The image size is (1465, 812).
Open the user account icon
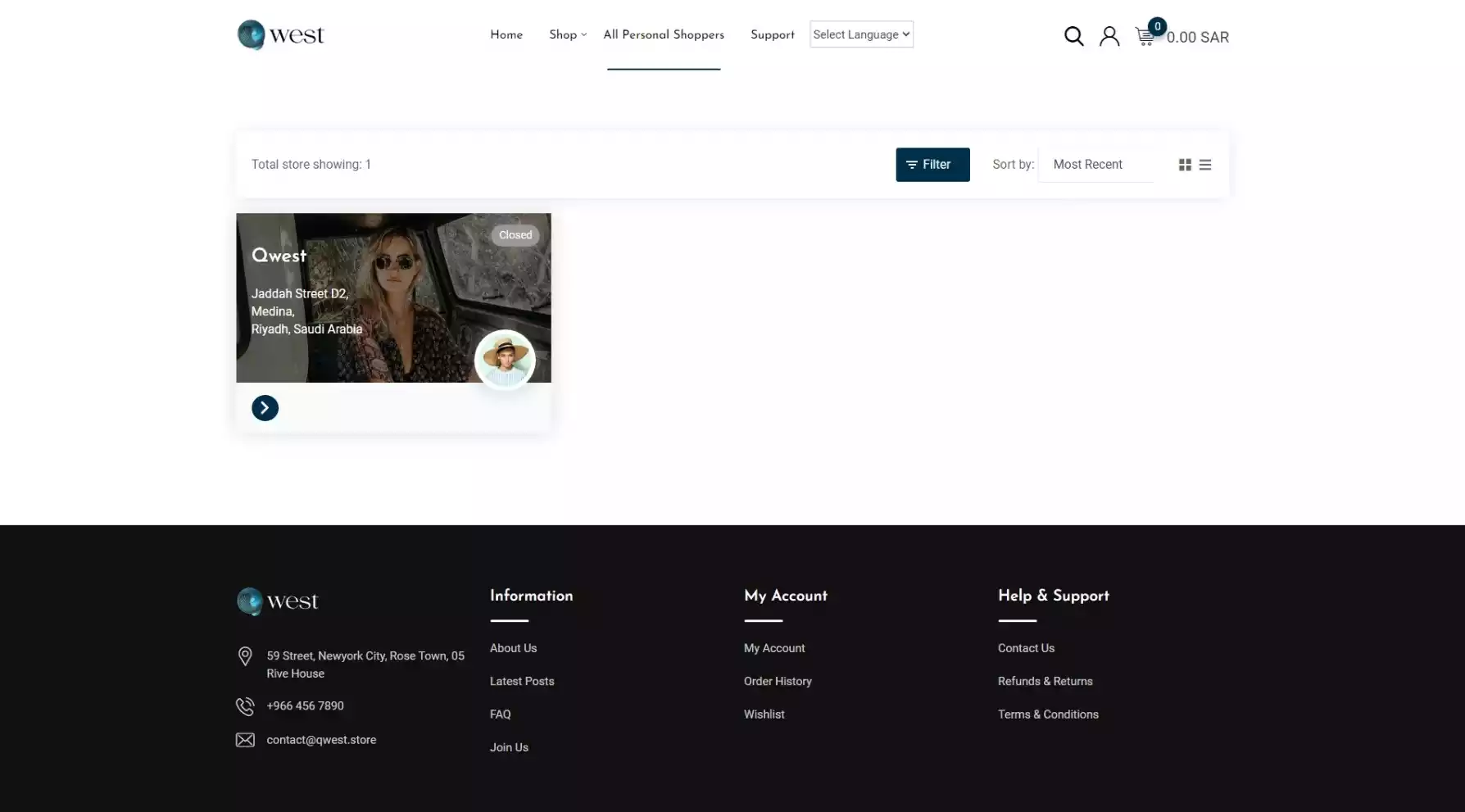tap(1109, 36)
